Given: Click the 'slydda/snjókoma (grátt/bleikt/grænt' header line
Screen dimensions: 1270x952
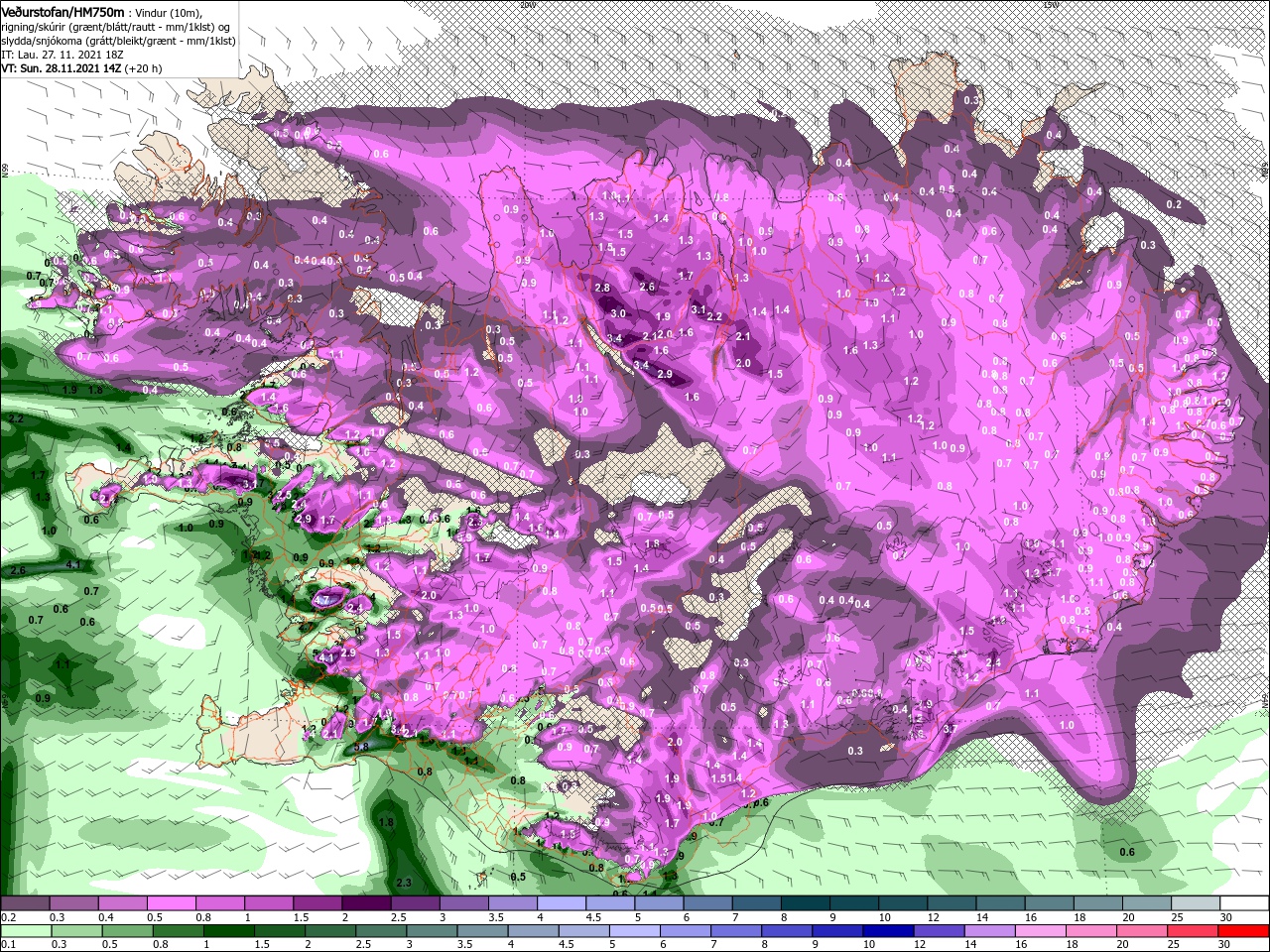Looking at the screenshot, I should pyautogui.click(x=116, y=41).
